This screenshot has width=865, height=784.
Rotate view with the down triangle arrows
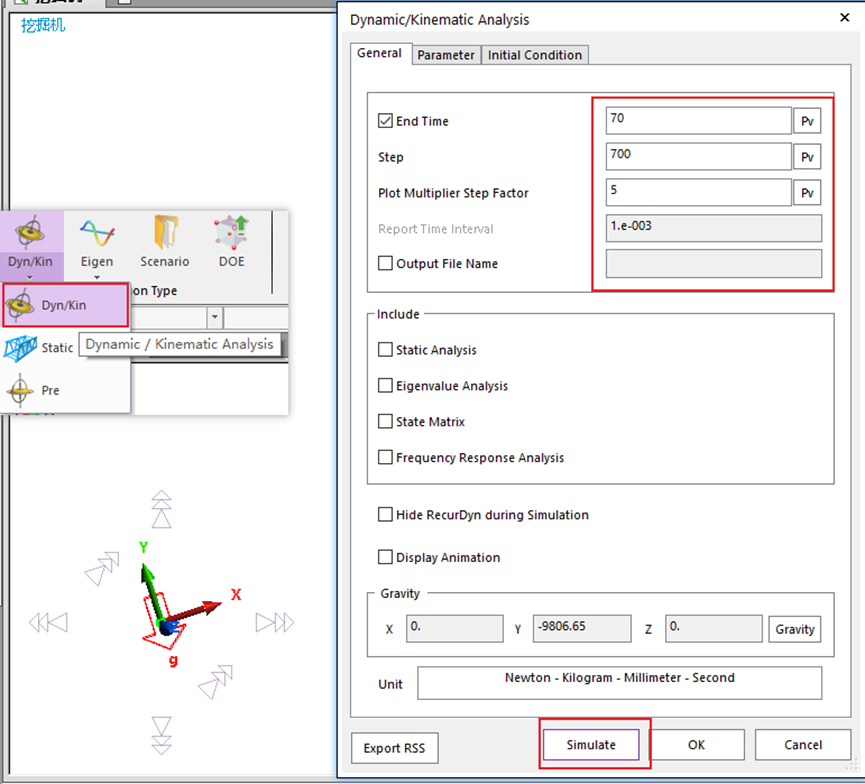coord(162,735)
